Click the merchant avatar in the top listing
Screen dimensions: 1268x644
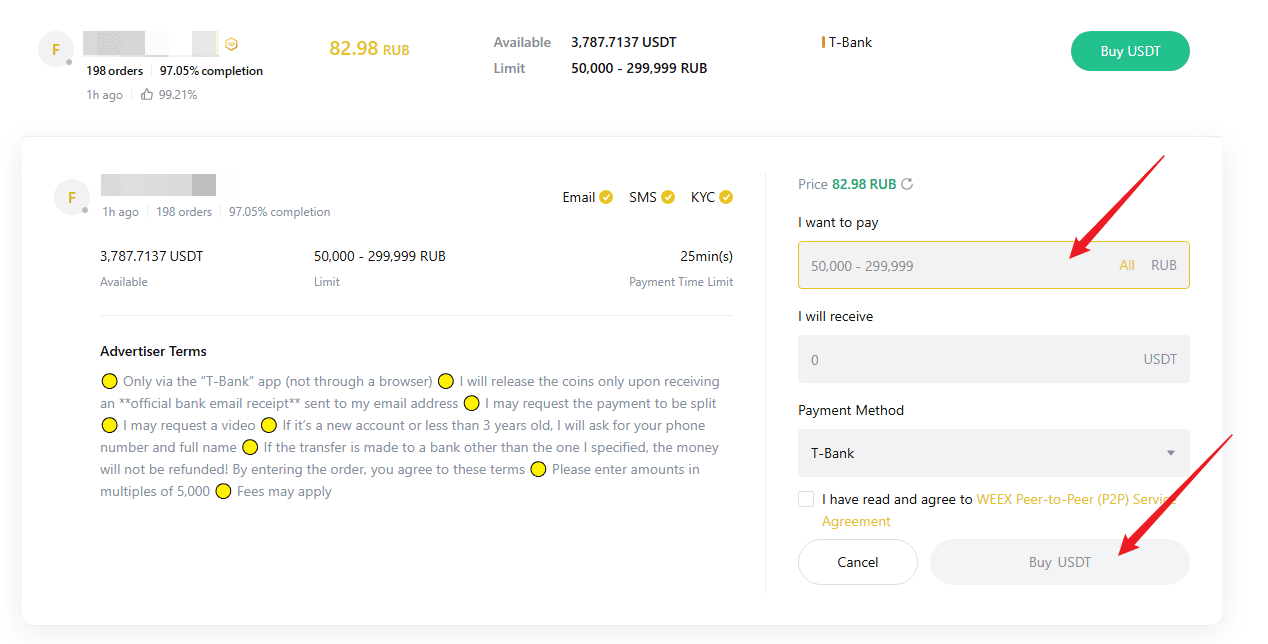pos(55,48)
